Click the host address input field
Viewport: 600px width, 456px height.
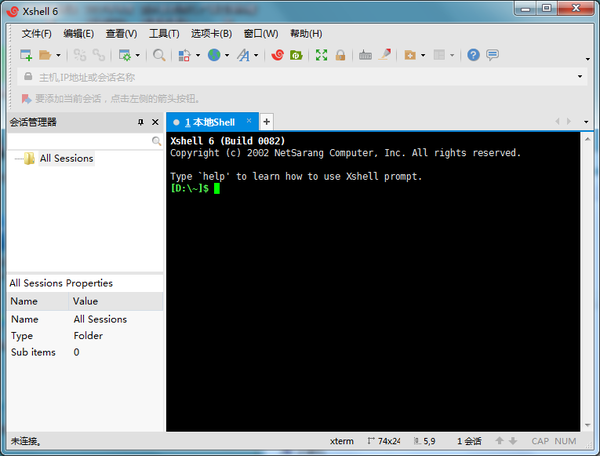(304, 77)
